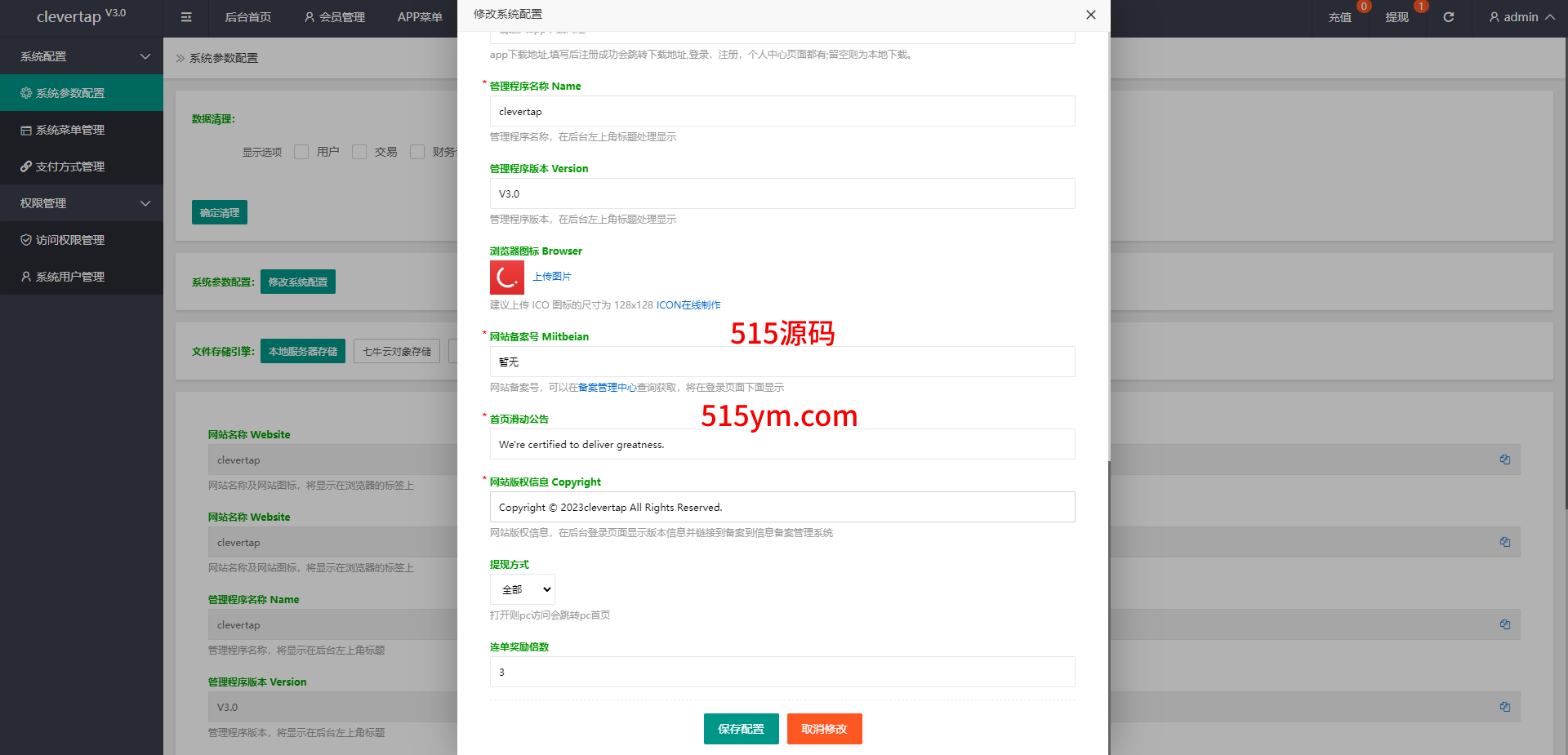Open 提现 notifications in header
The width and height of the screenshot is (1568, 755).
coord(1396,17)
